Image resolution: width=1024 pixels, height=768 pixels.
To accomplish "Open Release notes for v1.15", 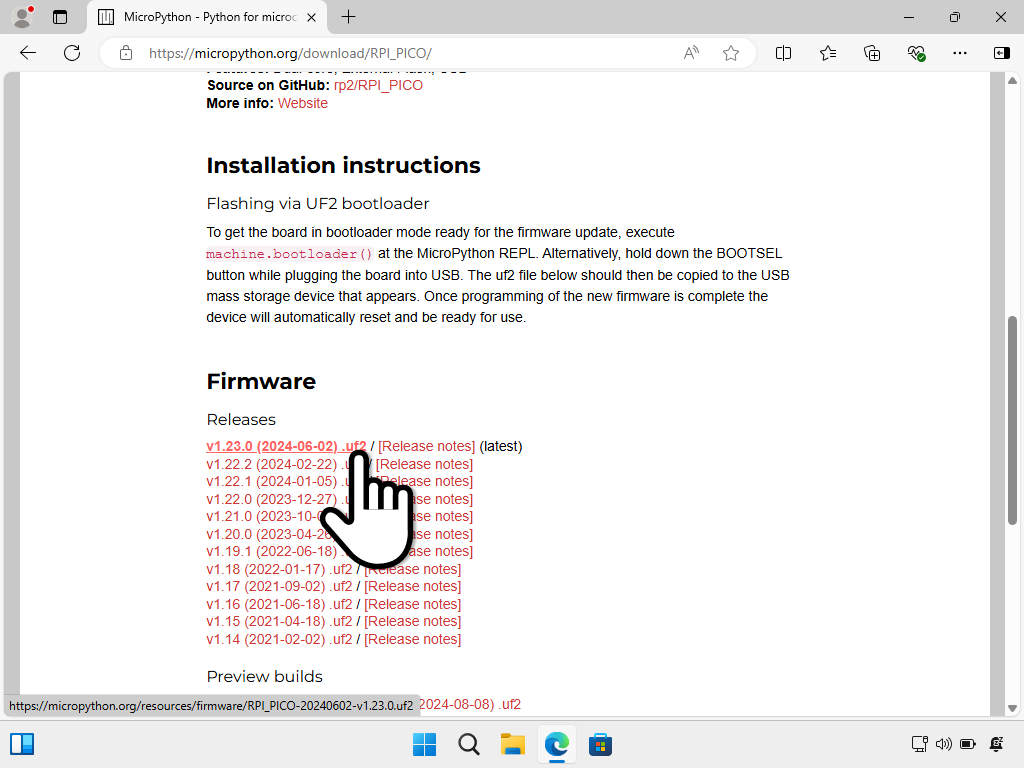I will click(x=413, y=622).
